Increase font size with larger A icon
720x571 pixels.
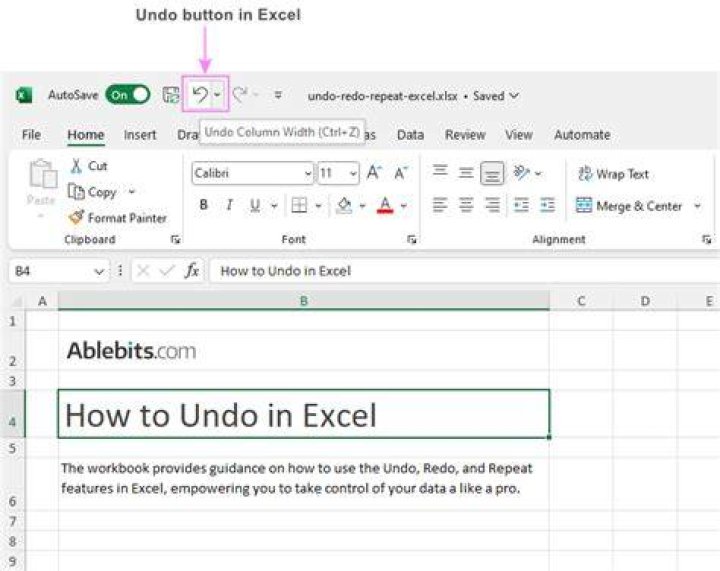374,173
